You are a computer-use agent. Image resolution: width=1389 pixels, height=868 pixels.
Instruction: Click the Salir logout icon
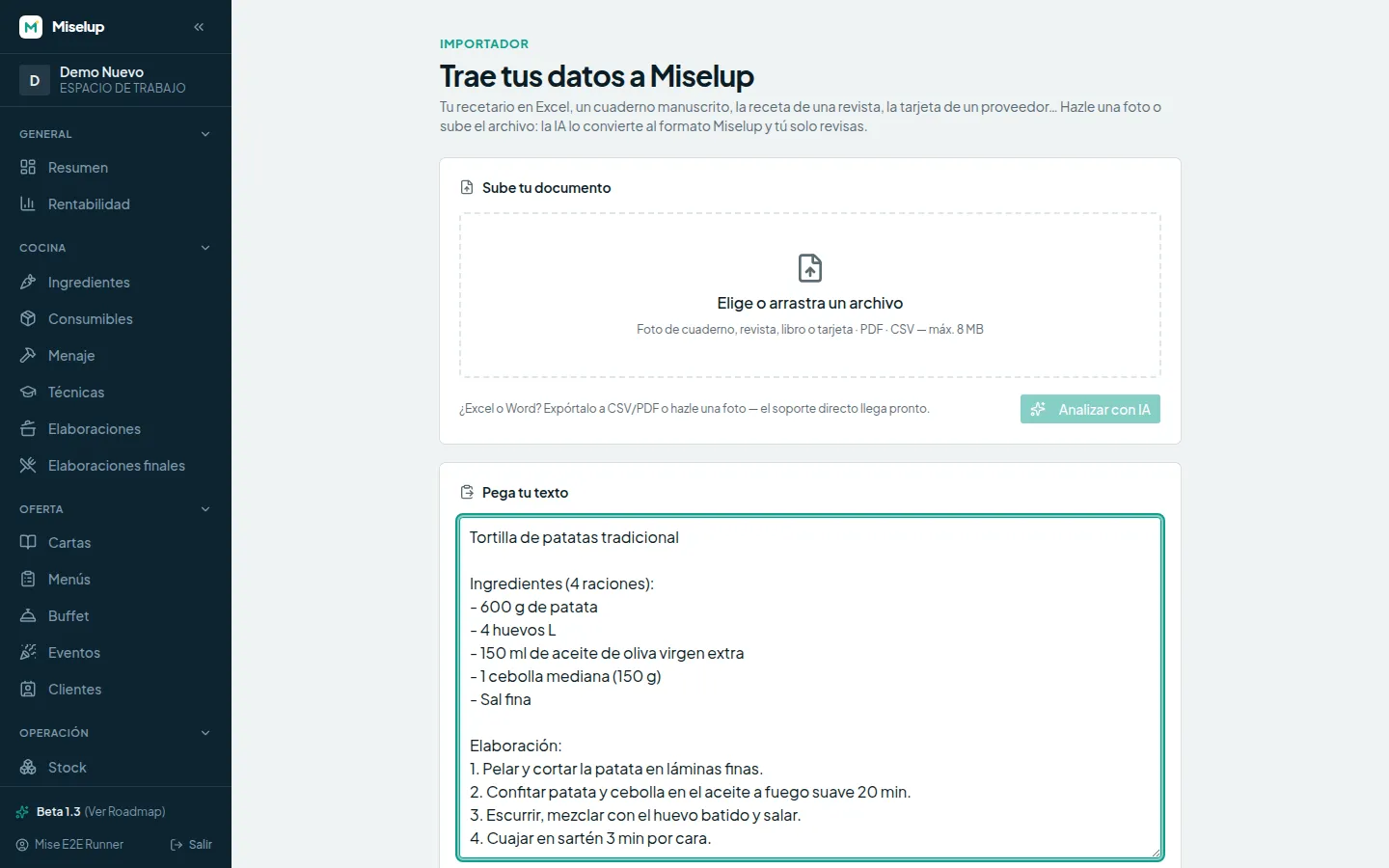pyautogui.click(x=177, y=845)
